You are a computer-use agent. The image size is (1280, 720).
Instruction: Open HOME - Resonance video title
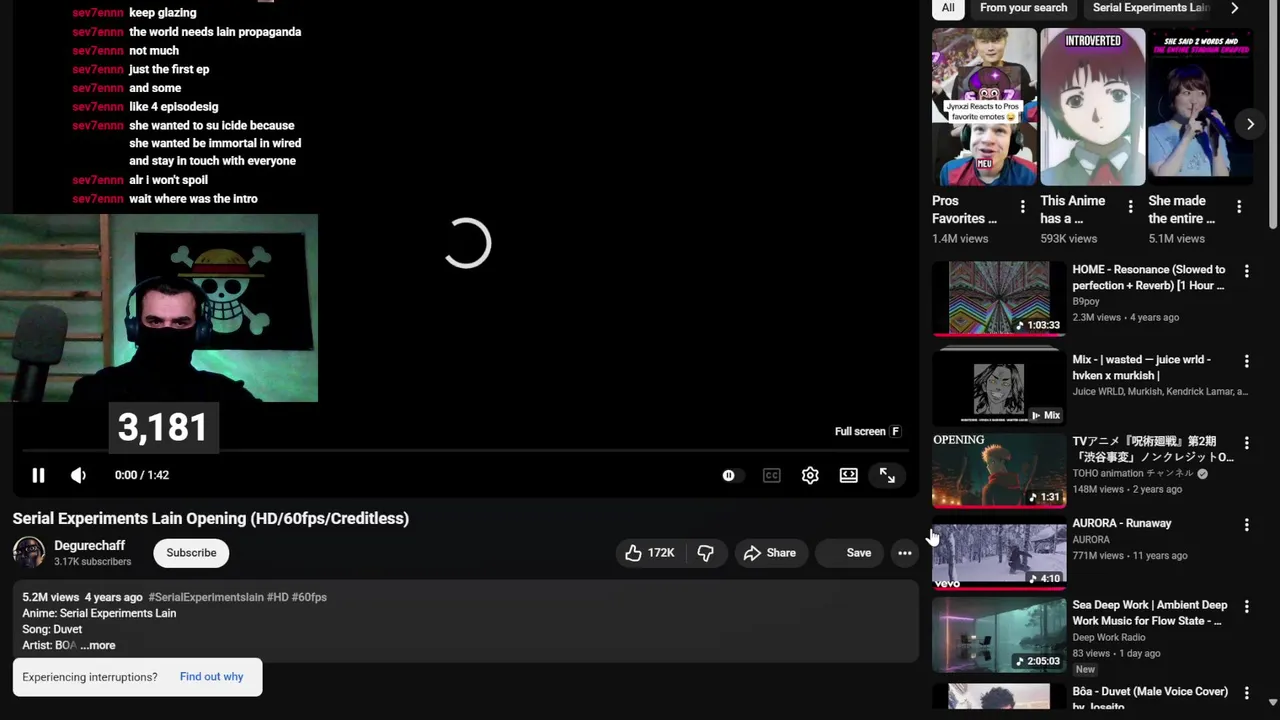pos(1149,277)
